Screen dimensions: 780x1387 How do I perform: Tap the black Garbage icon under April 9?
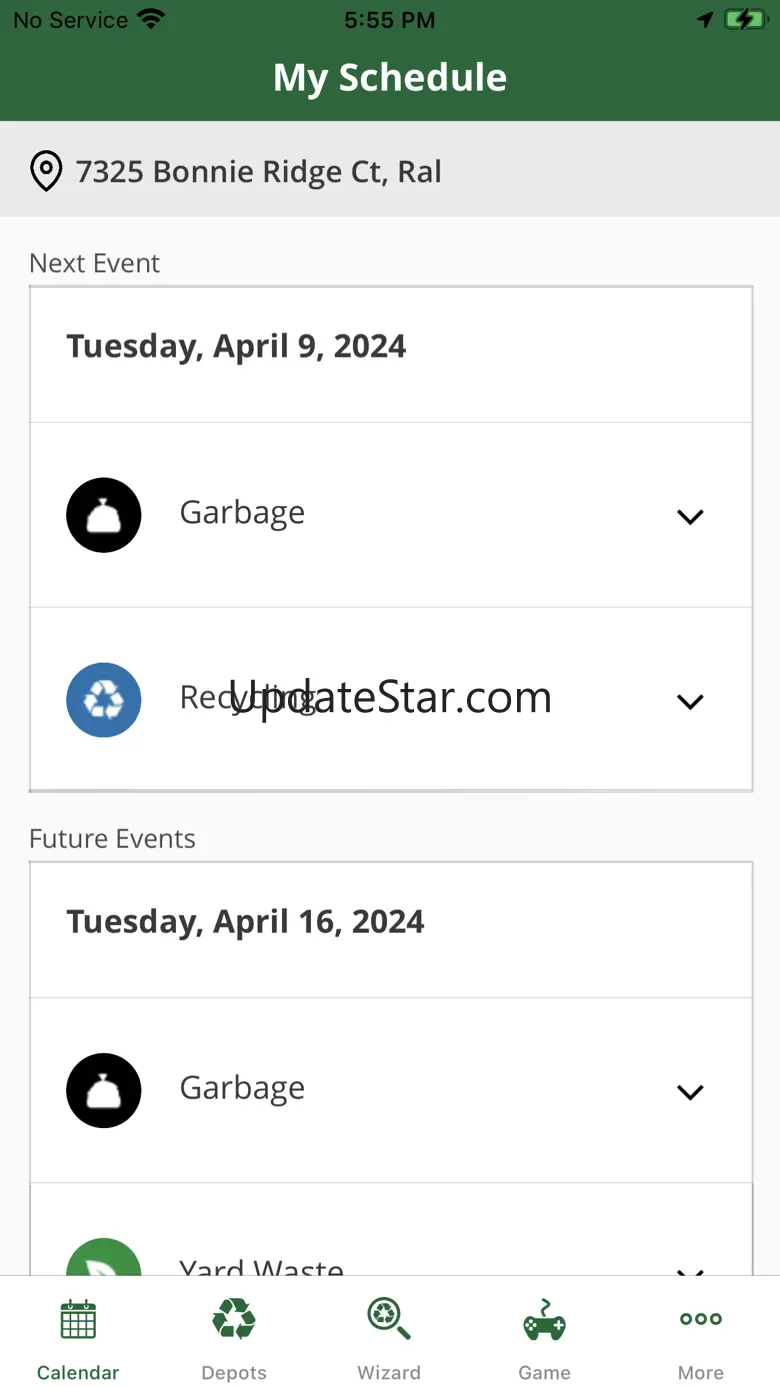(104, 515)
